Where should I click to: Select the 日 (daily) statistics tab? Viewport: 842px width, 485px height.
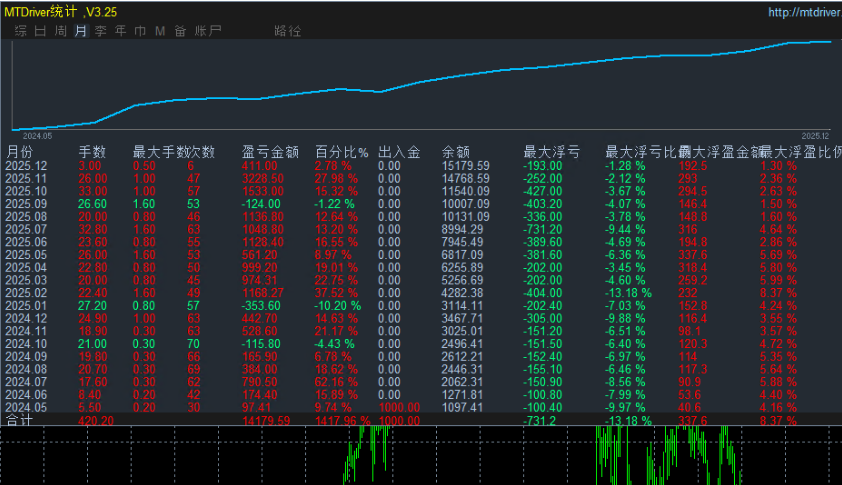pyautogui.click(x=40, y=31)
